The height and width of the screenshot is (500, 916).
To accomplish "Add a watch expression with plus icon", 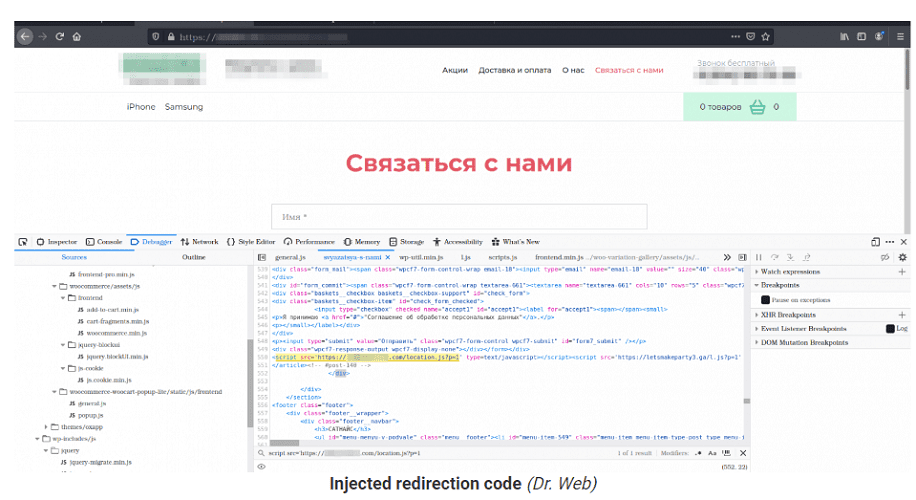I will 902,272.
